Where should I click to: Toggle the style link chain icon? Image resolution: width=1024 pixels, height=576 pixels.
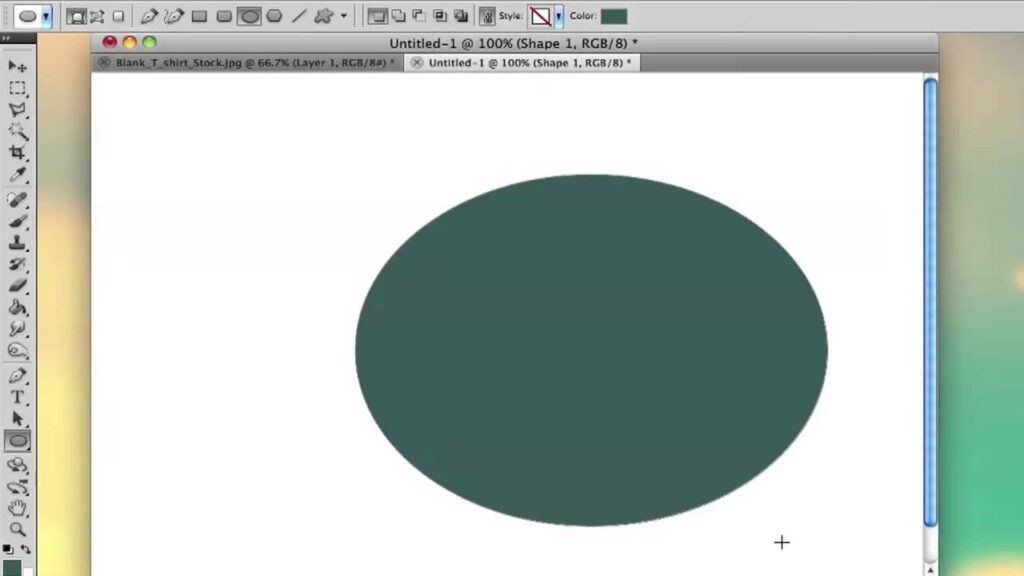tap(487, 16)
